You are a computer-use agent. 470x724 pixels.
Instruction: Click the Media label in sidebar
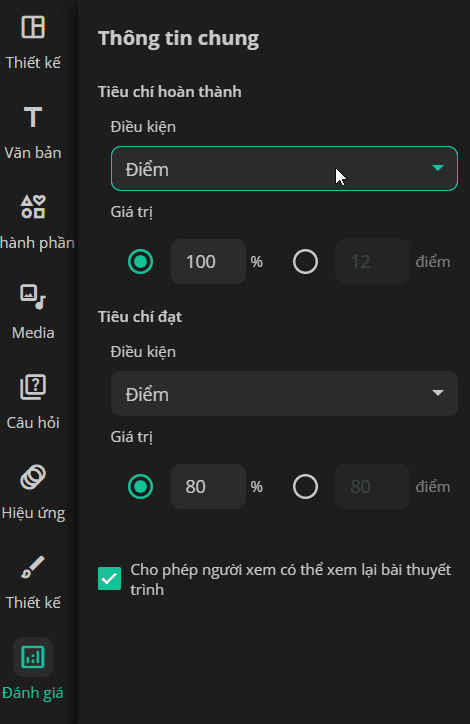33,332
